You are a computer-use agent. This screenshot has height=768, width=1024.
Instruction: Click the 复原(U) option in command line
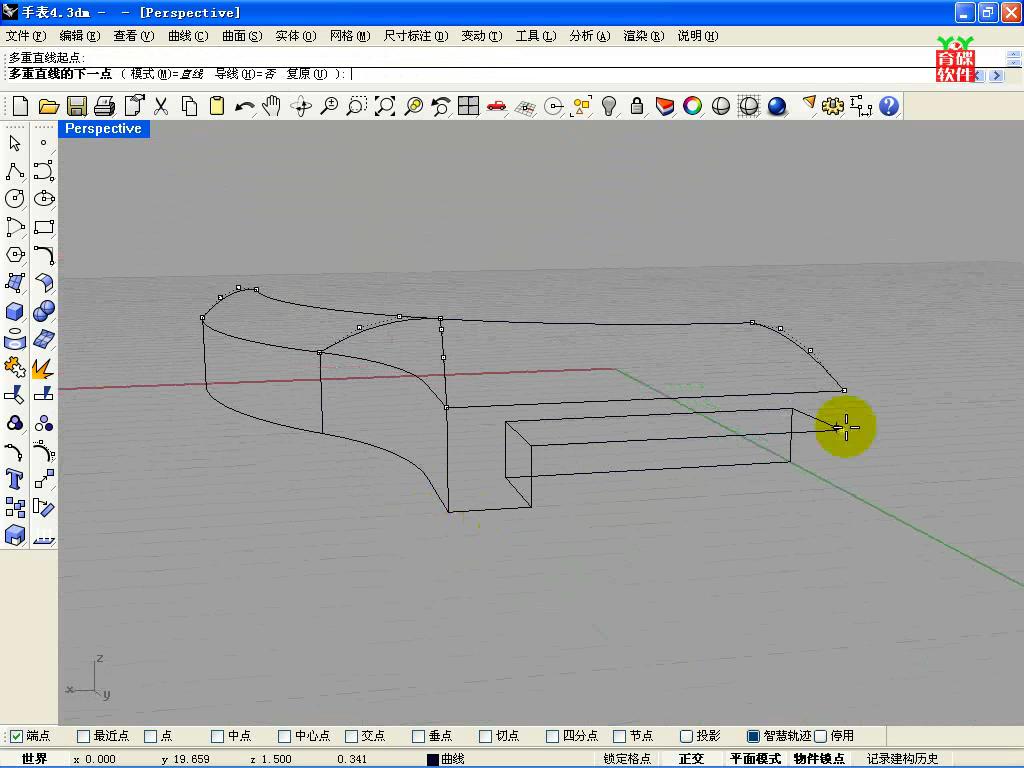click(x=308, y=74)
